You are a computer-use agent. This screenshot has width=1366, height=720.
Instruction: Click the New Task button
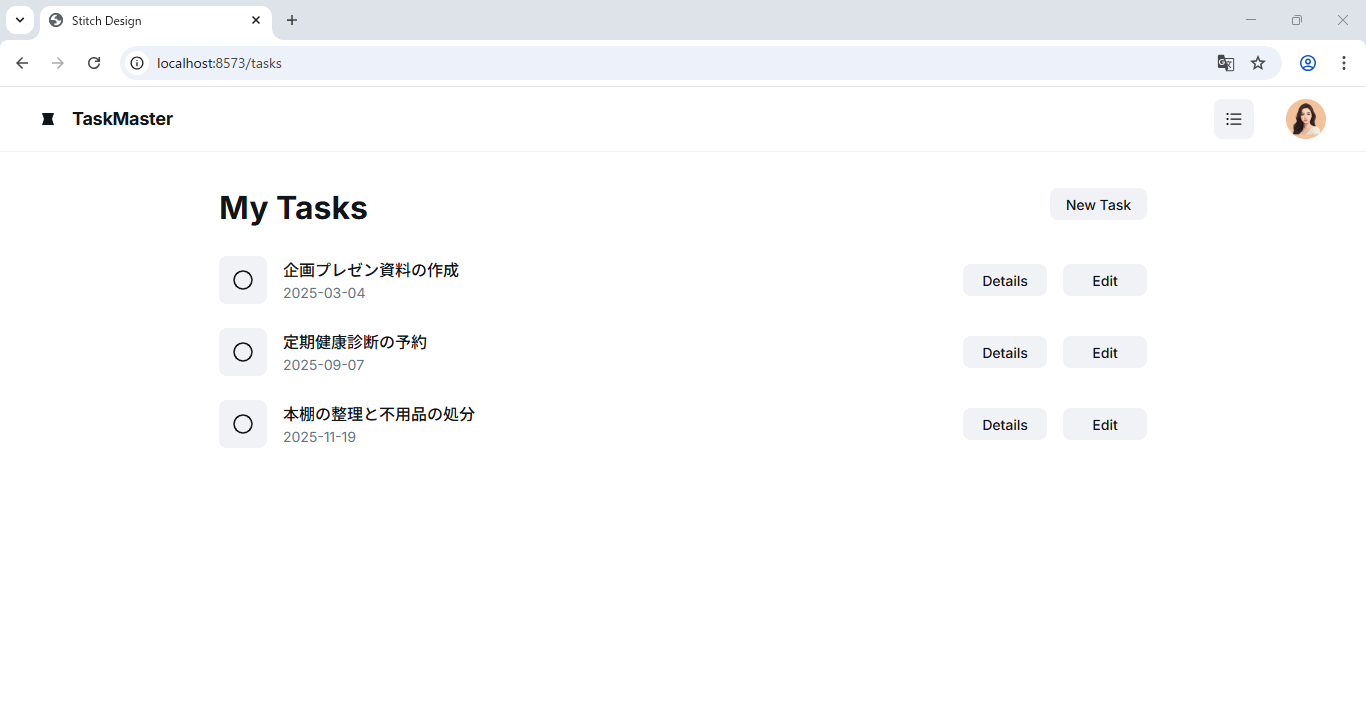tap(1098, 204)
